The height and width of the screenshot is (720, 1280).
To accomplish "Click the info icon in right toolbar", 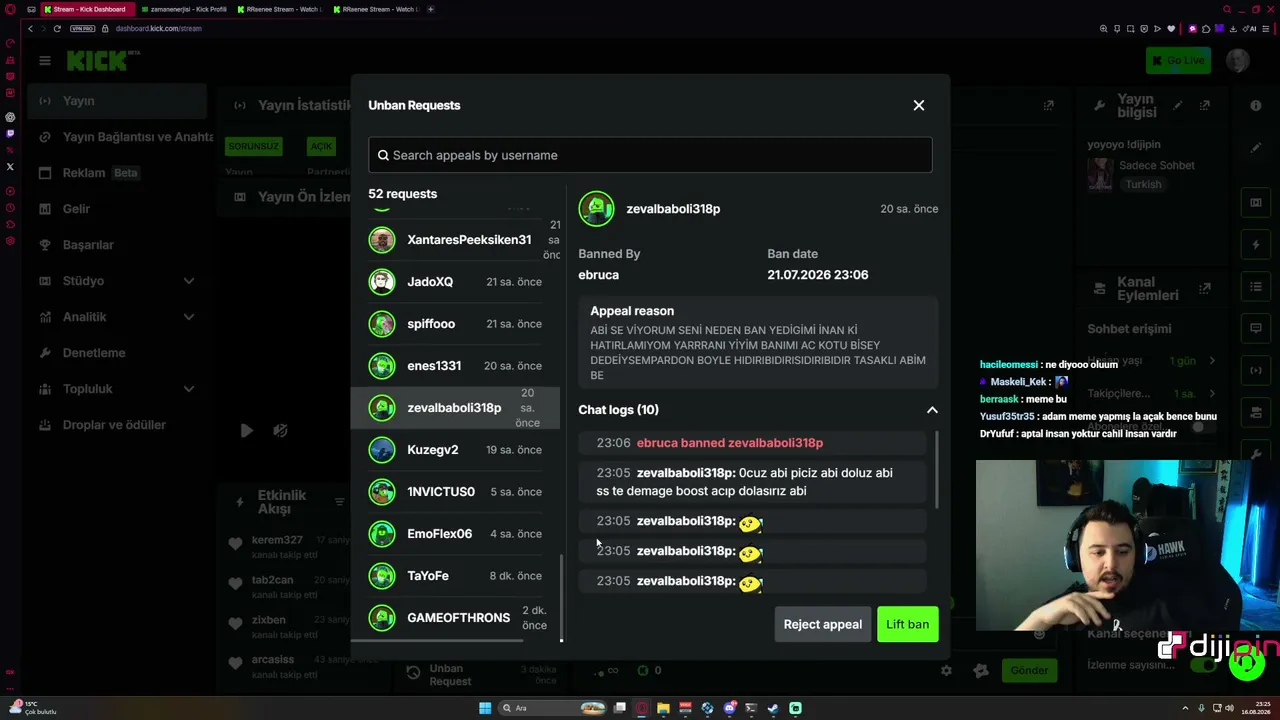I will click(1256, 105).
